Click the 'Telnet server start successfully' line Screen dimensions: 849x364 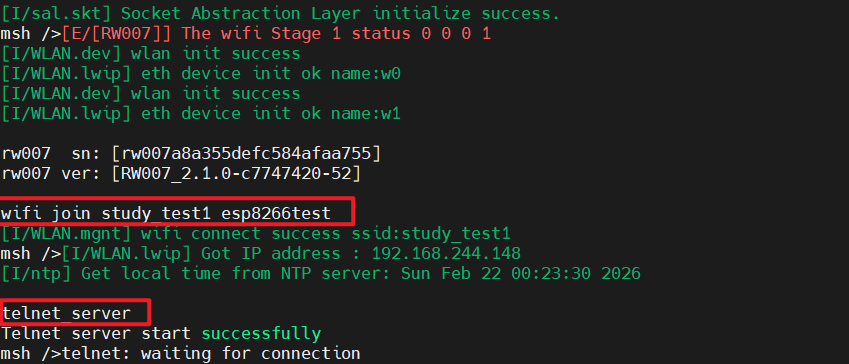(x=161, y=333)
